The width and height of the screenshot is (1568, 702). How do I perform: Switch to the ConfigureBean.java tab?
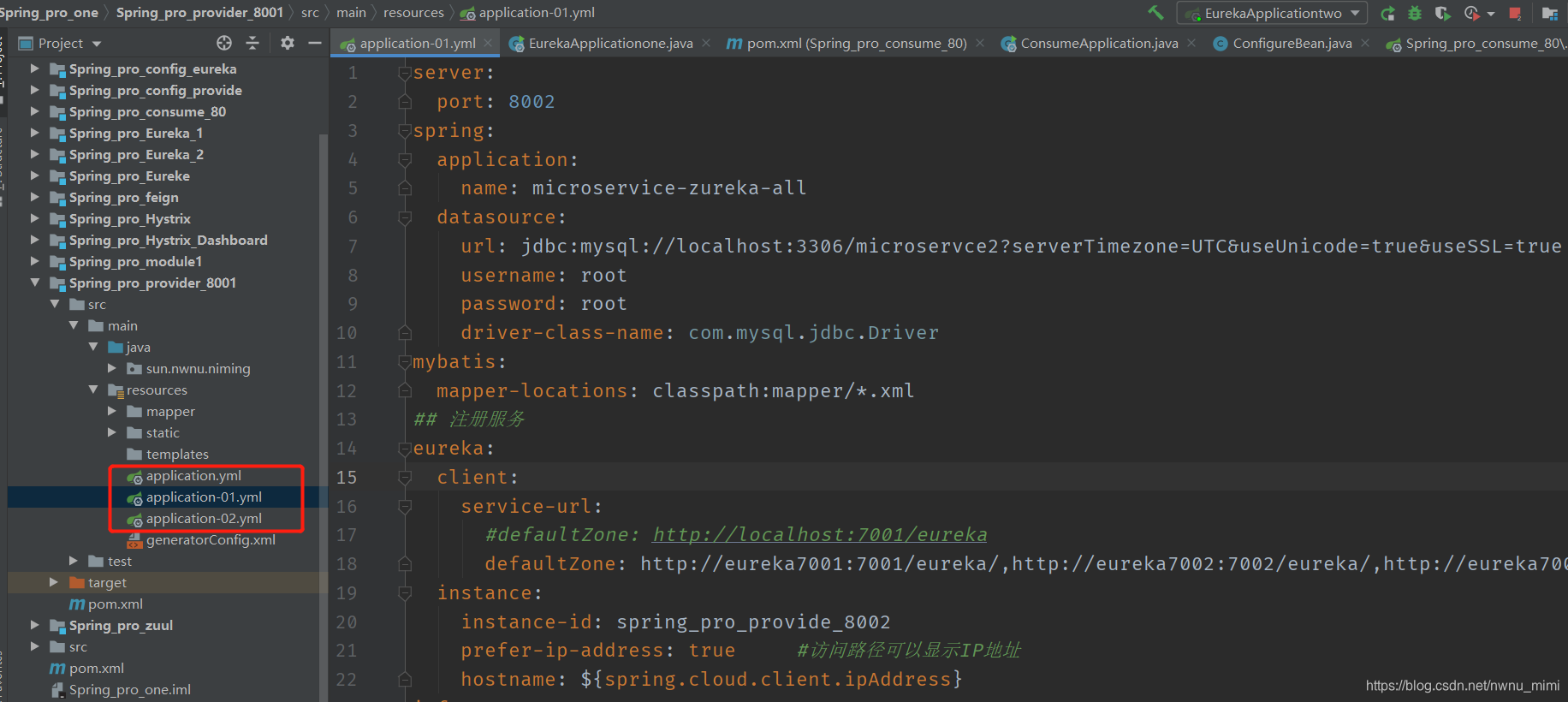point(1292,43)
